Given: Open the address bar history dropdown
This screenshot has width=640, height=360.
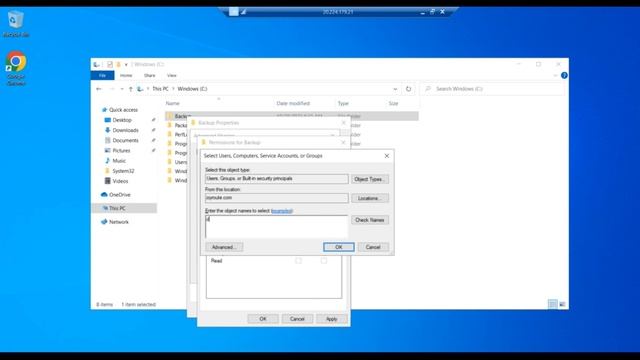Looking at the screenshot, I should click(395, 89).
